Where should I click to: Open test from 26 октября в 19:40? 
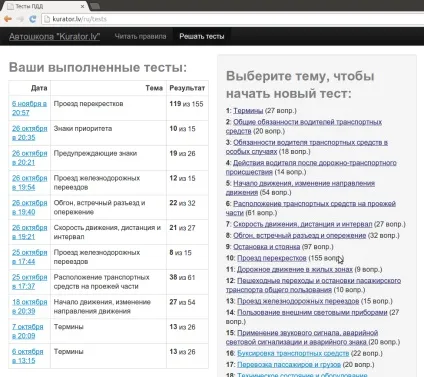pos(29,207)
